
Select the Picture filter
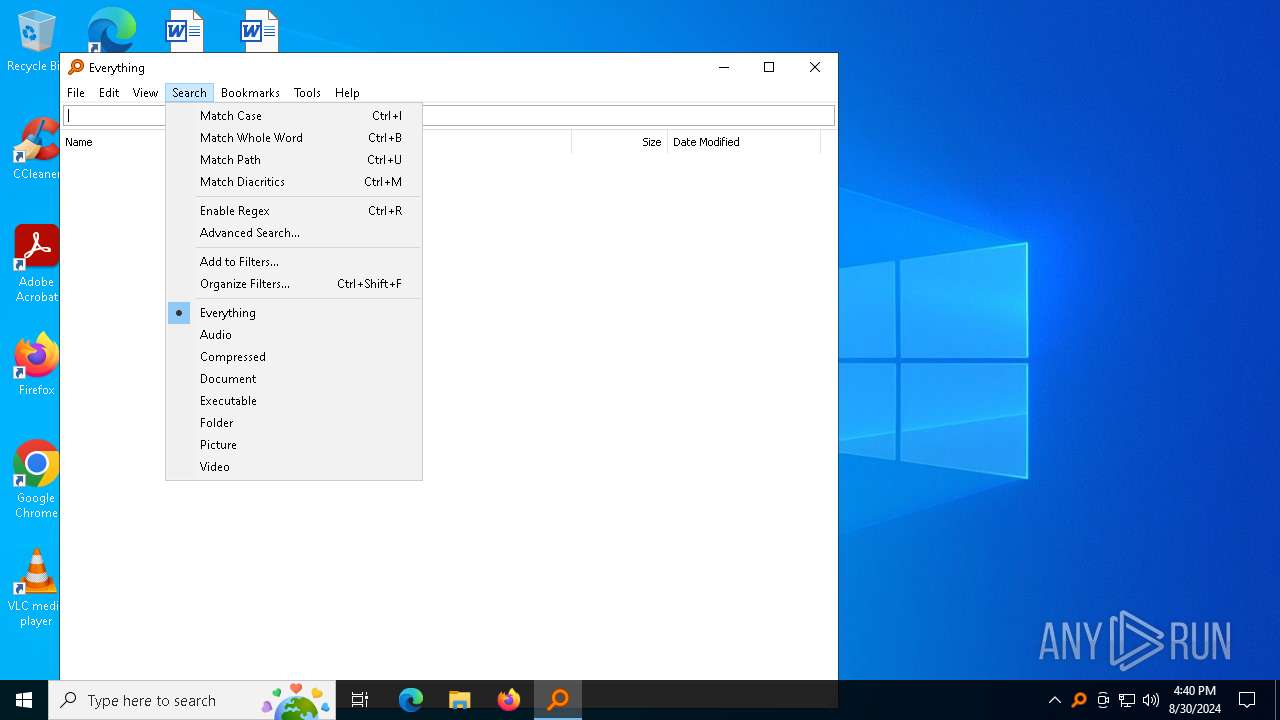294,445
